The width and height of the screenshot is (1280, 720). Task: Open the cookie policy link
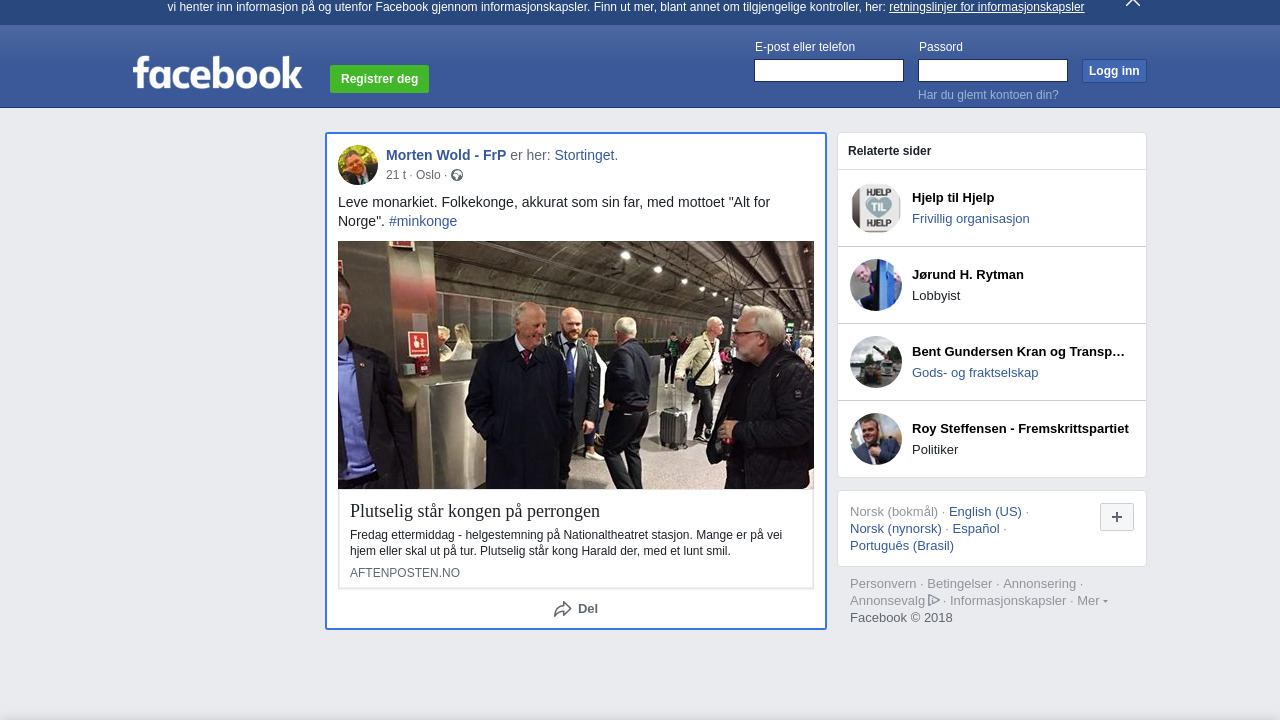[x=986, y=7]
